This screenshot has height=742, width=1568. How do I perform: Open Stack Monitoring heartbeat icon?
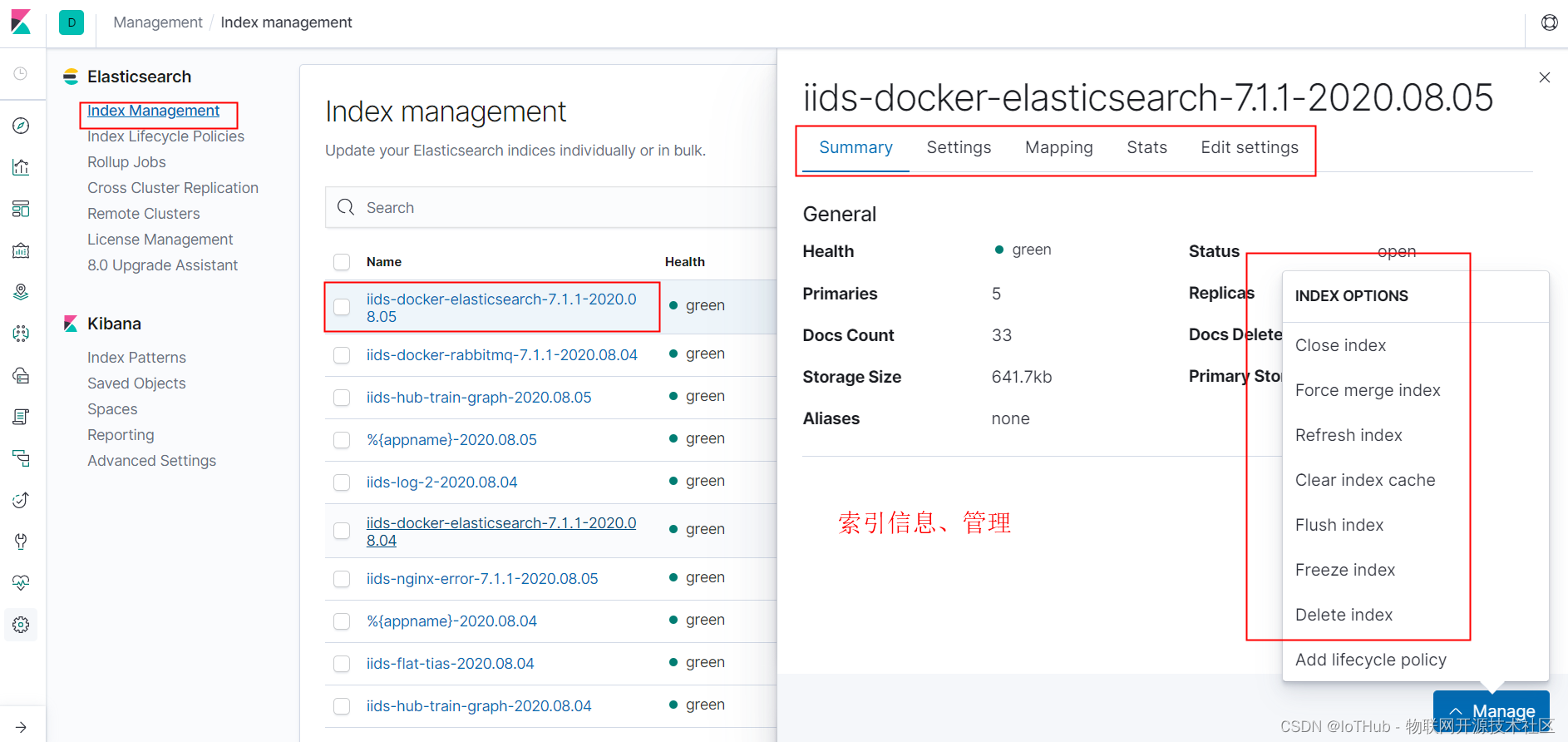pyautogui.click(x=21, y=583)
